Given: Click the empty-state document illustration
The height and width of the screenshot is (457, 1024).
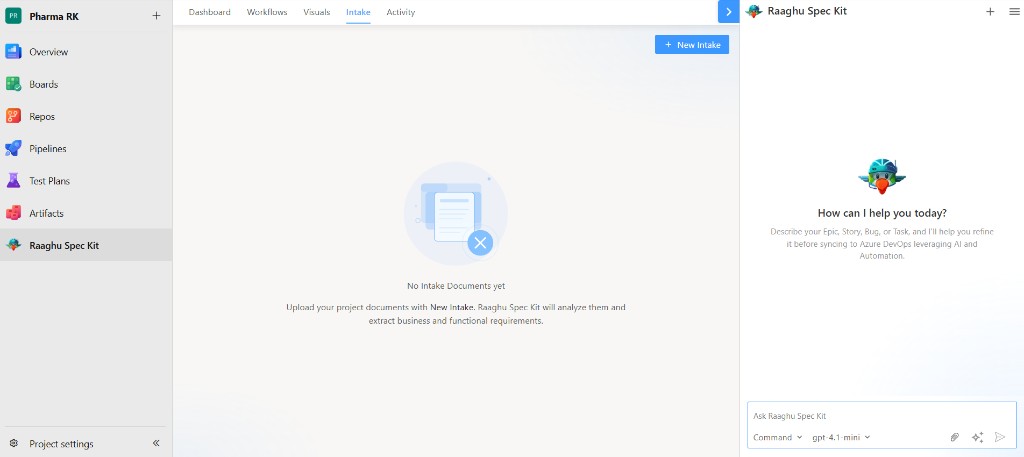Looking at the screenshot, I should click(x=456, y=213).
